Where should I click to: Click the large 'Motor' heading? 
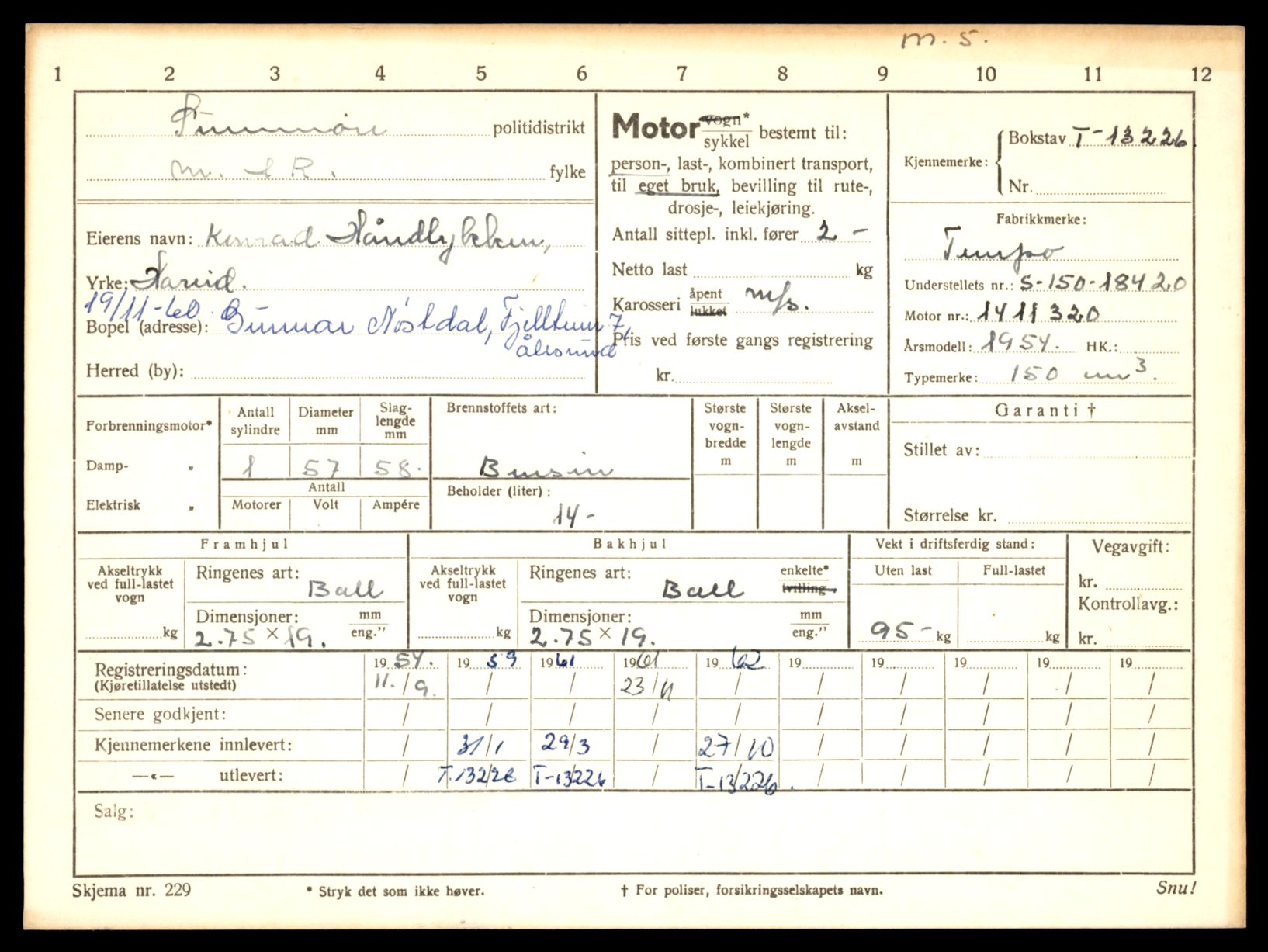point(654,127)
